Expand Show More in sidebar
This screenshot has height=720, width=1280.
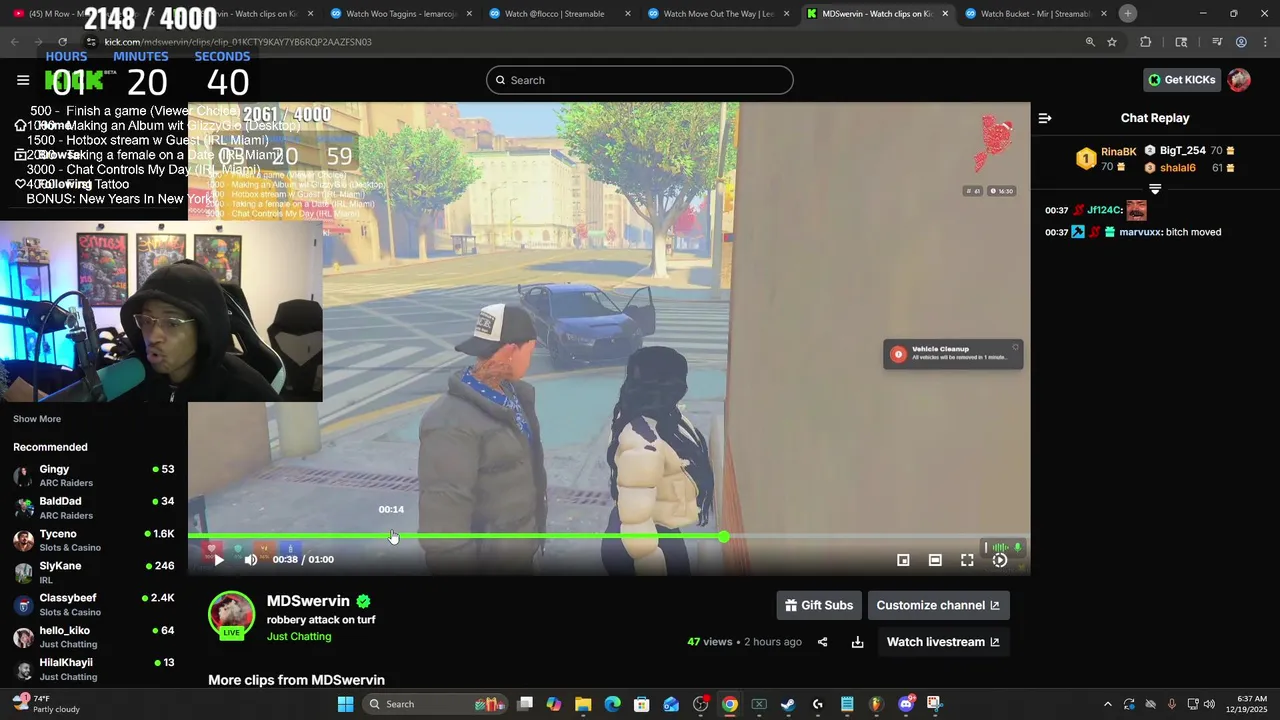[37, 419]
